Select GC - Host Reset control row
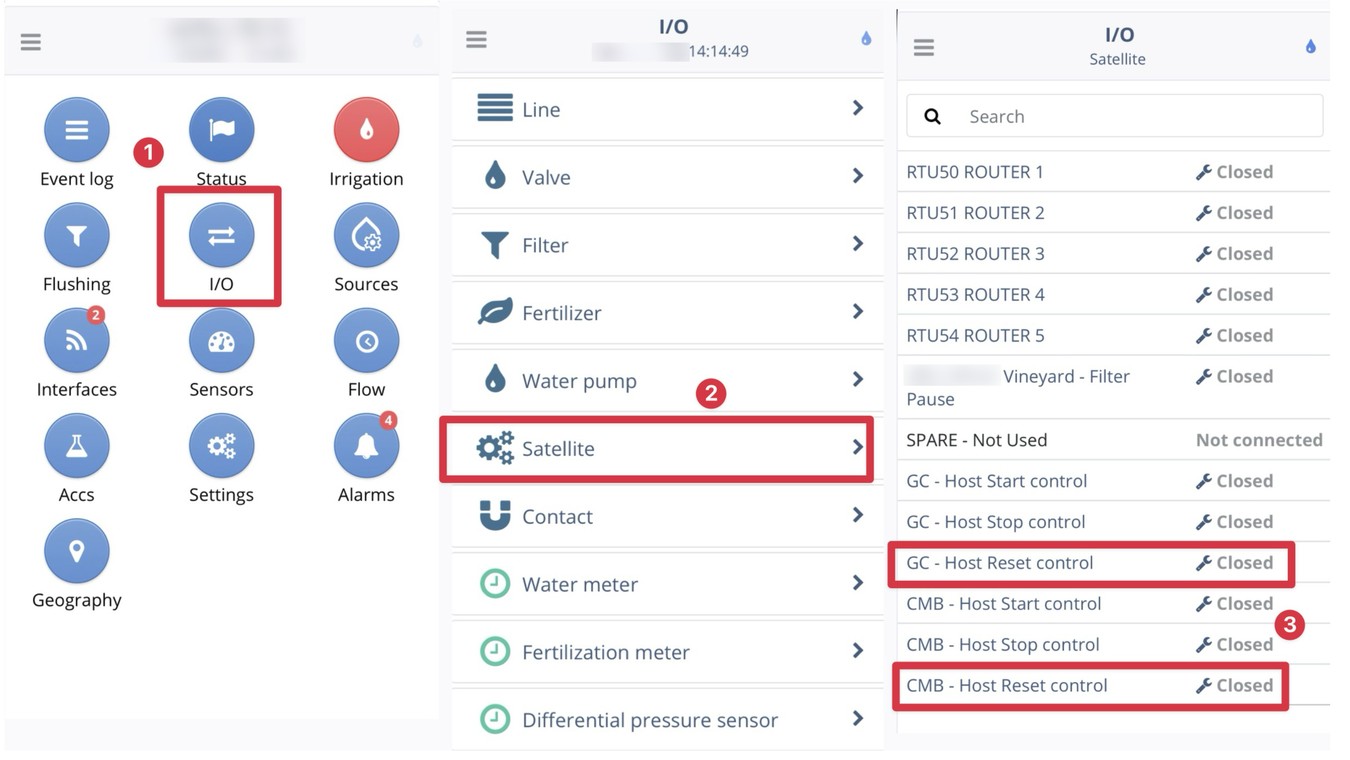Image resolution: width=1350 pixels, height=760 pixels. 1090,563
